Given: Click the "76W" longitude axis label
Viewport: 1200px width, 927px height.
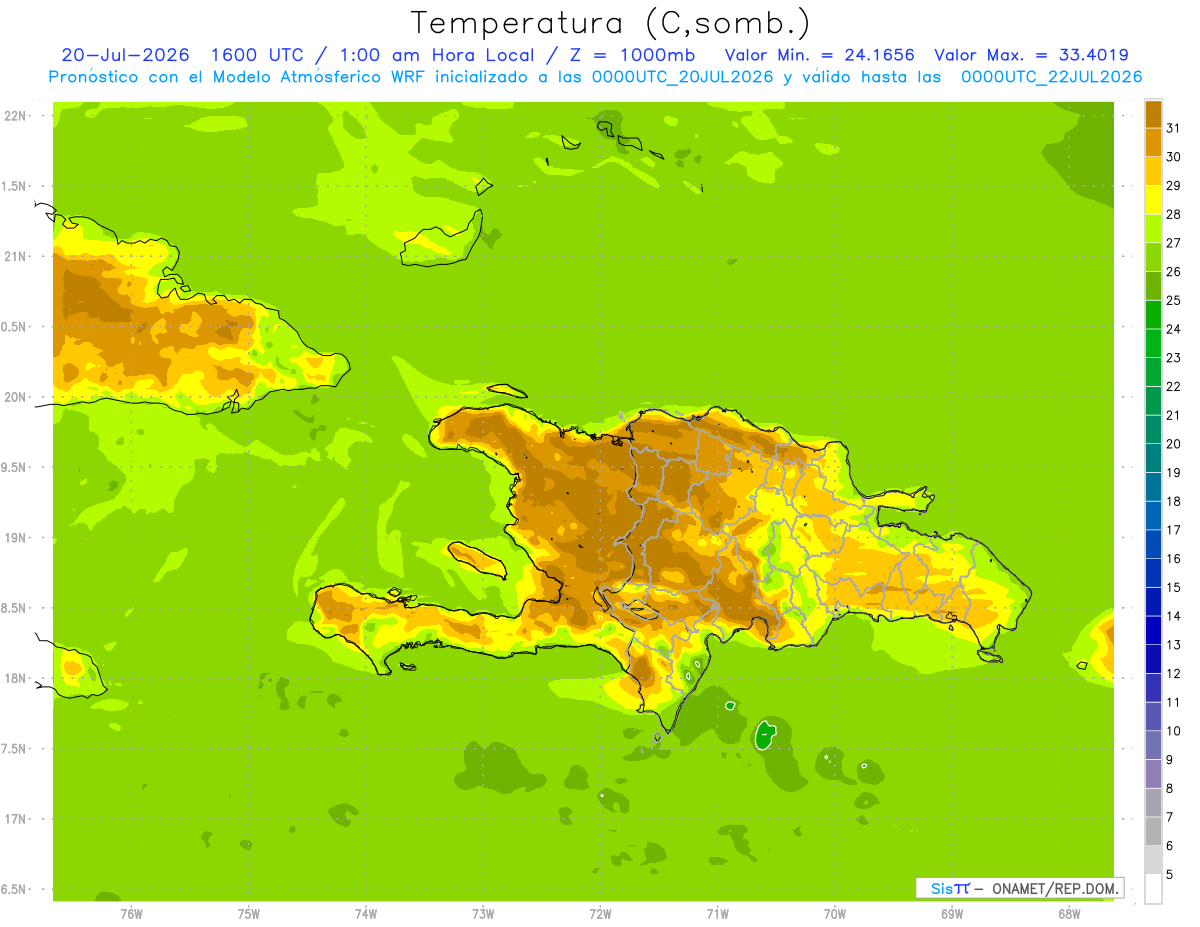Looking at the screenshot, I should pyautogui.click(x=131, y=914).
